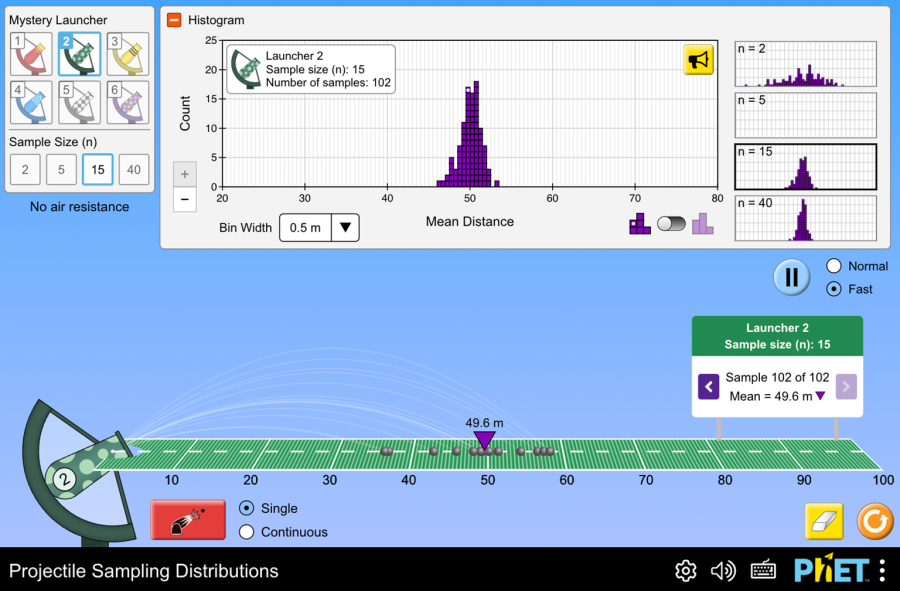
Task: Select Mystery Launcher 3
Action: (x=128, y=54)
